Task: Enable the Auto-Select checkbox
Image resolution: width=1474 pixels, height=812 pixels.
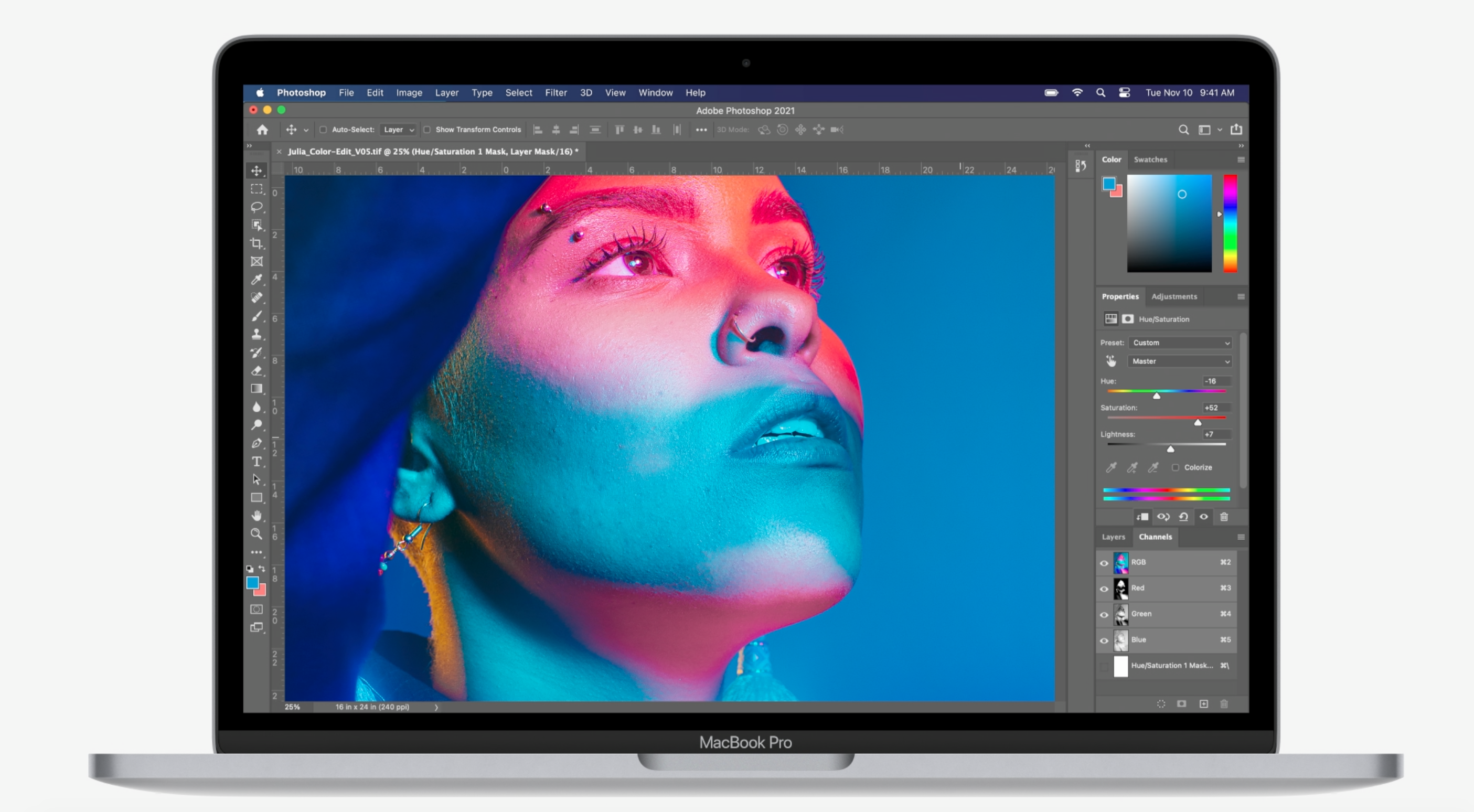Action: [x=323, y=130]
